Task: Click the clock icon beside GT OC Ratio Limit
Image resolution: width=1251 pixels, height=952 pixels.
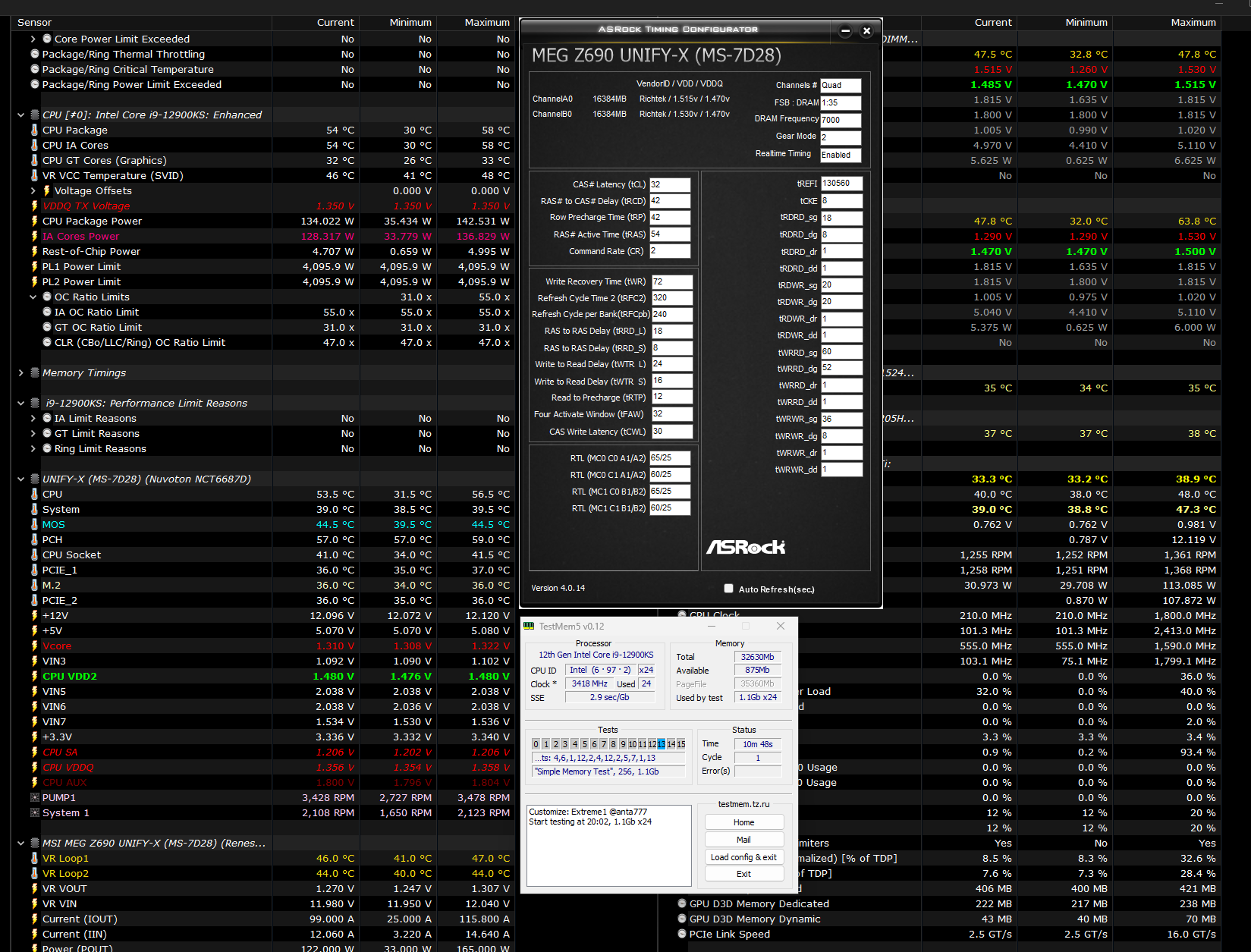Action: tap(47, 327)
